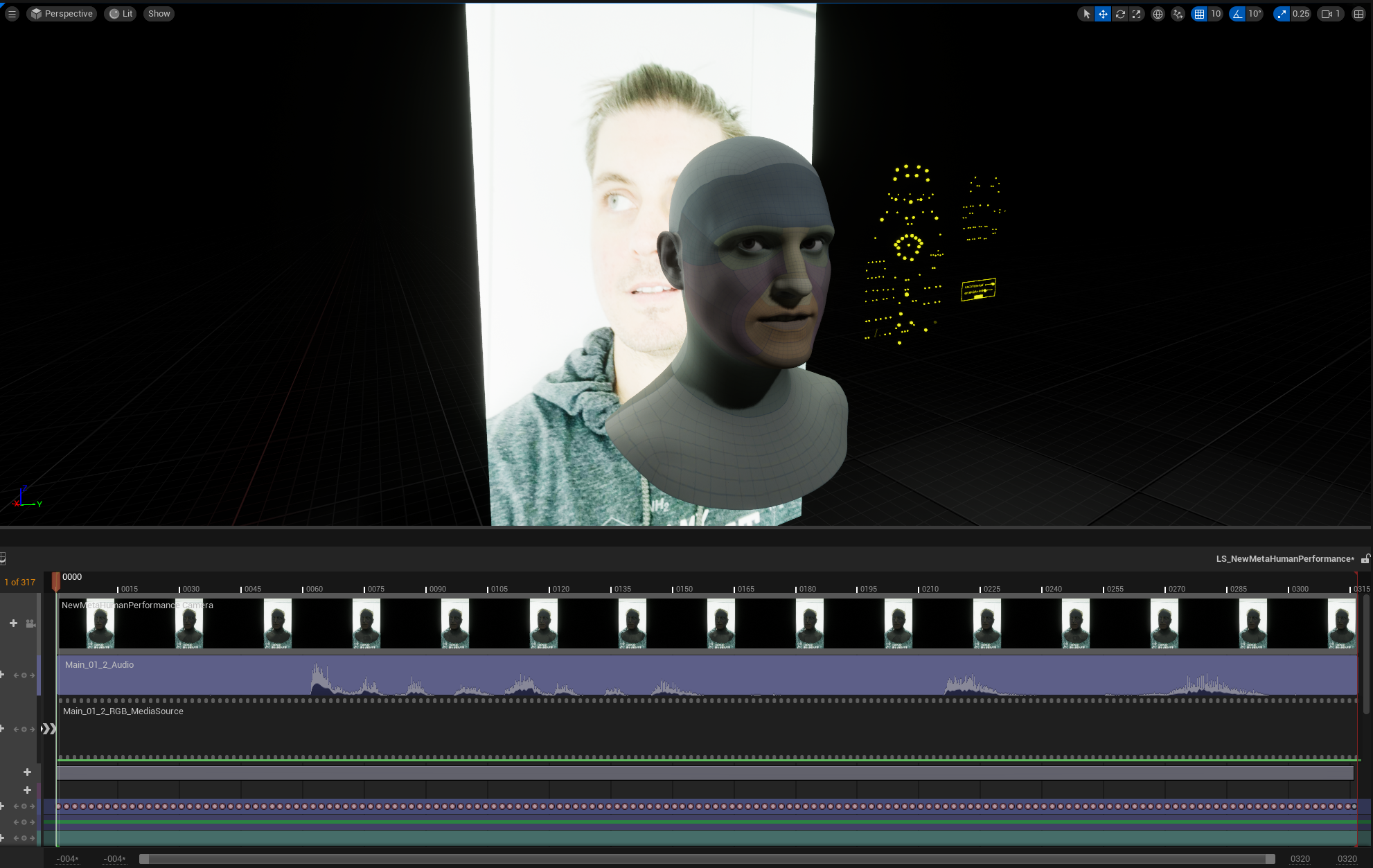Open the camera speed dropdown

pos(1331,14)
